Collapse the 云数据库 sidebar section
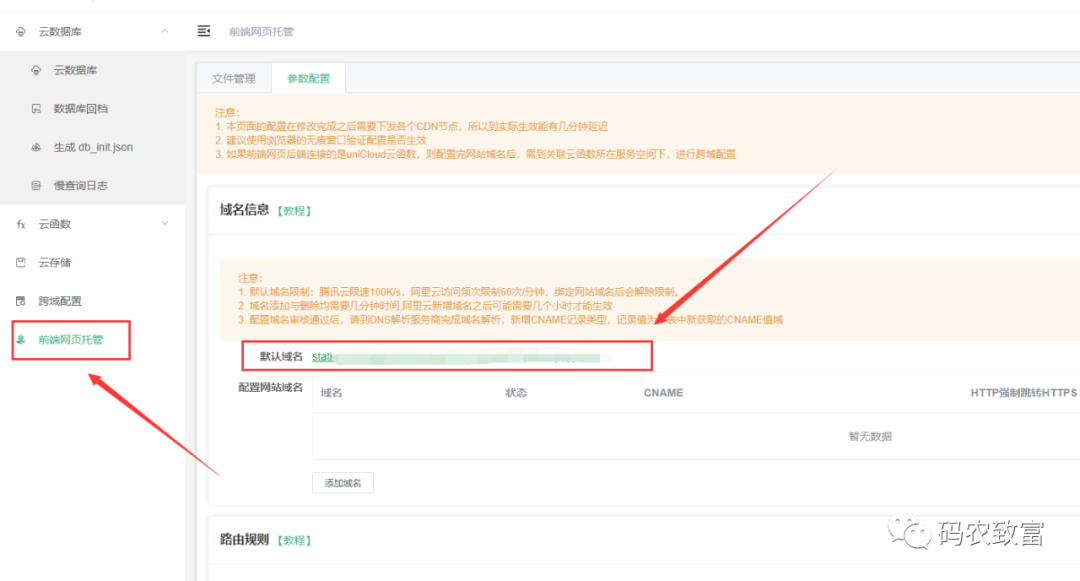This screenshot has width=1080, height=581. pyautogui.click(x=165, y=31)
